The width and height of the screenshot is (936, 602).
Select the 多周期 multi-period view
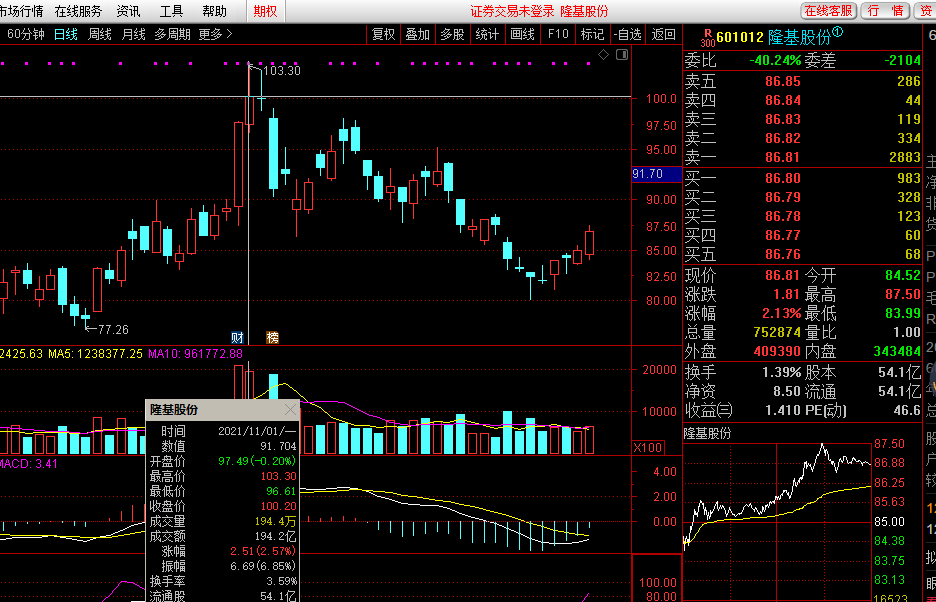(x=173, y=35)
